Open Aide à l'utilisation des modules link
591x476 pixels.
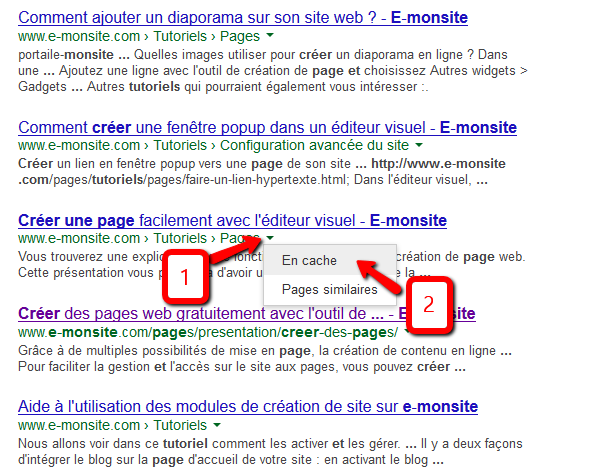(x=248, y=407)
